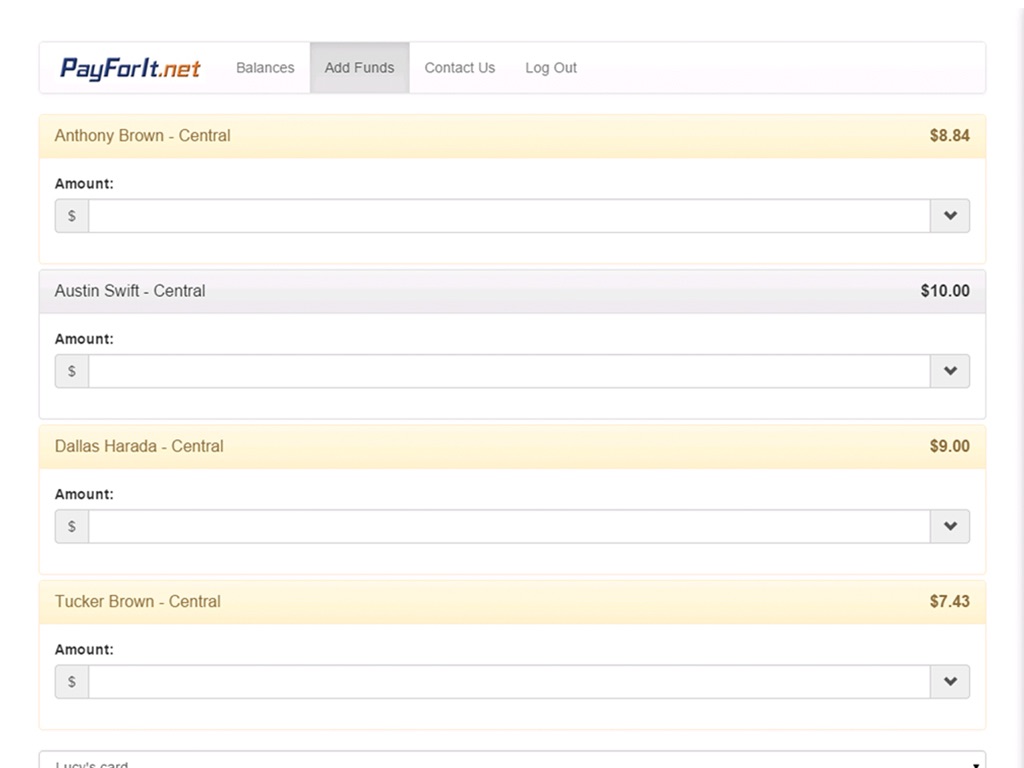Image resolution: width=1024 pixels, height=768 pixels.
Task: Click the PayForIt.net logo
Action: point(130,68)
